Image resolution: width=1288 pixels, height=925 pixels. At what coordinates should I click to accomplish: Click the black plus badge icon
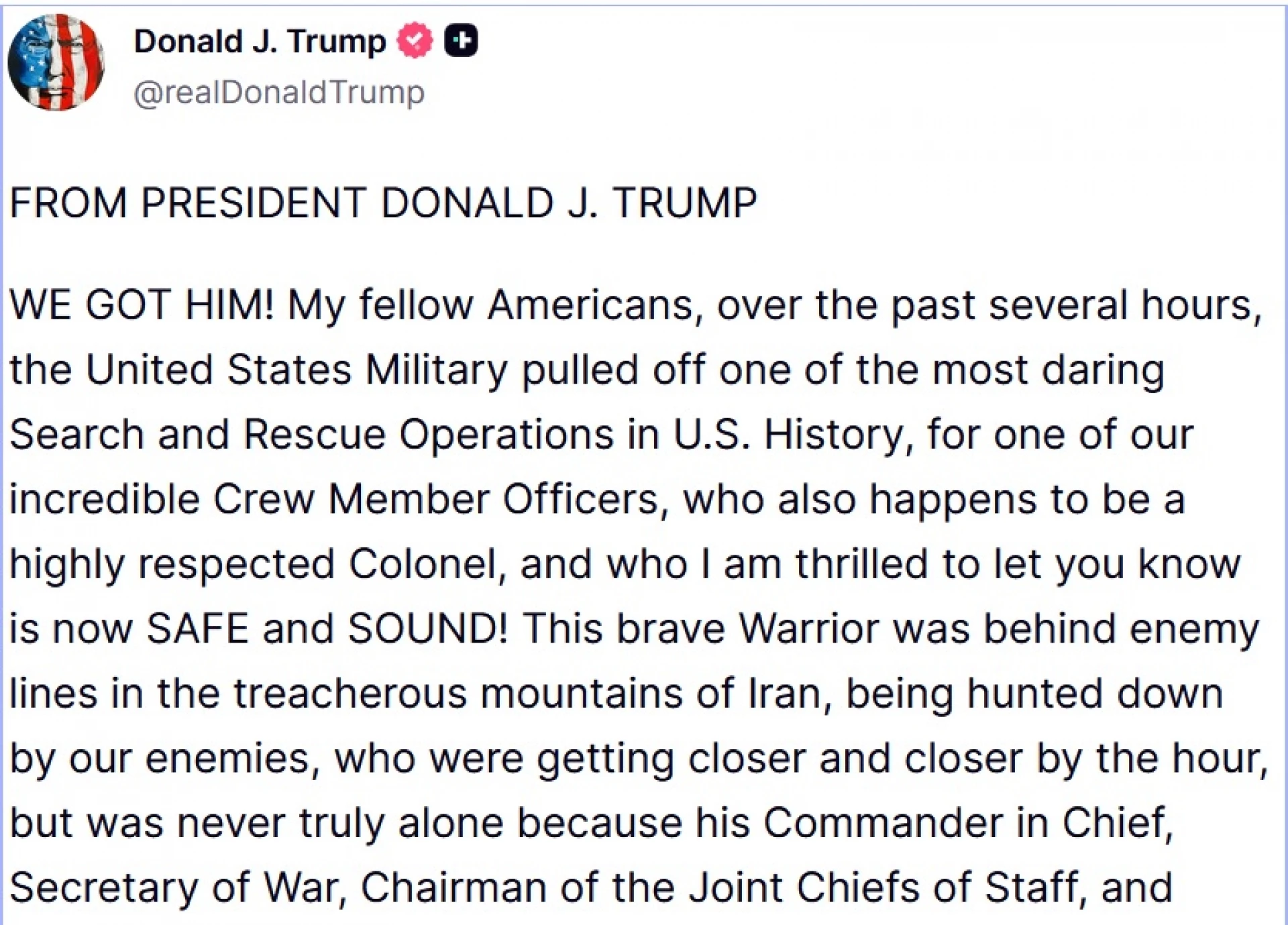461,41
